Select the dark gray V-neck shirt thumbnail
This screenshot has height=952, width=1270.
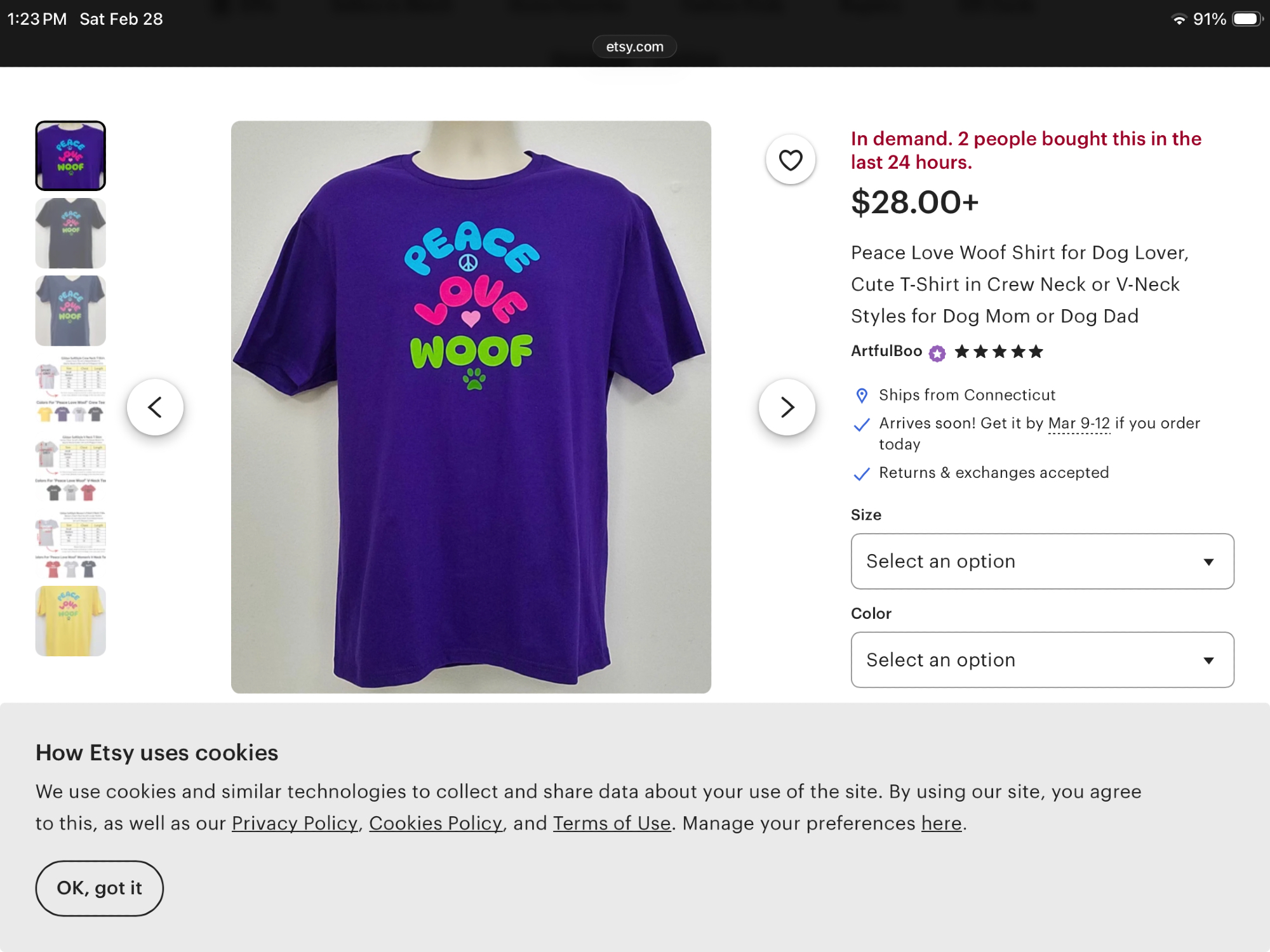(70, 233)
